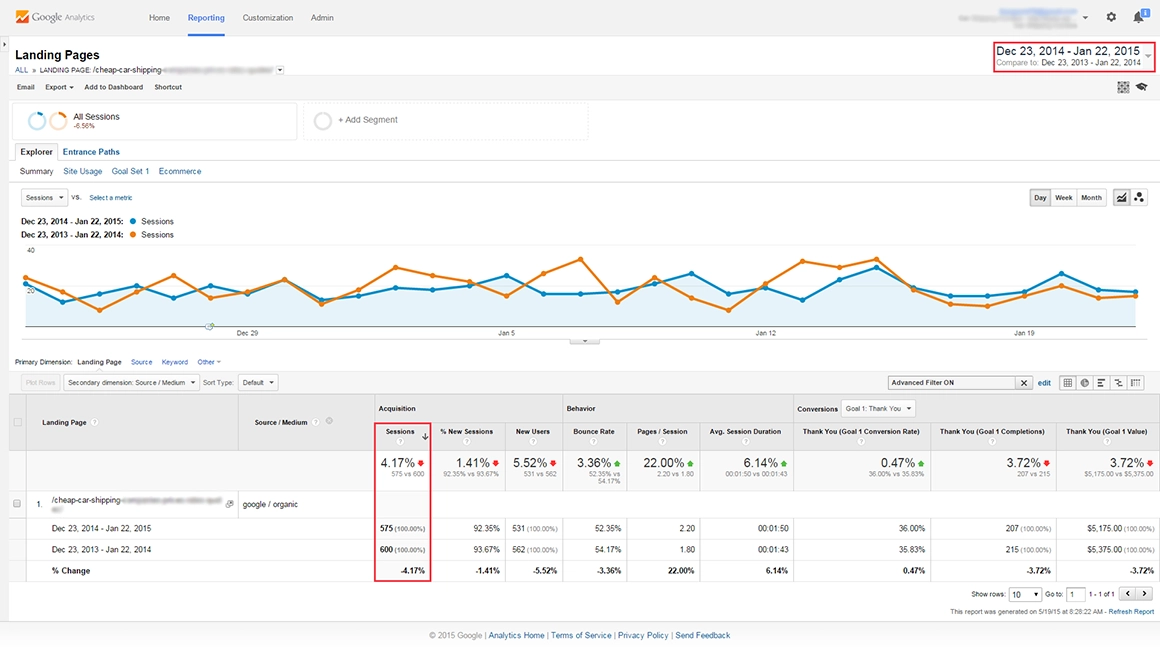Click help icon next to Landing Page header
This screenshot has height=650, width=1160.
tap(95, 422)
